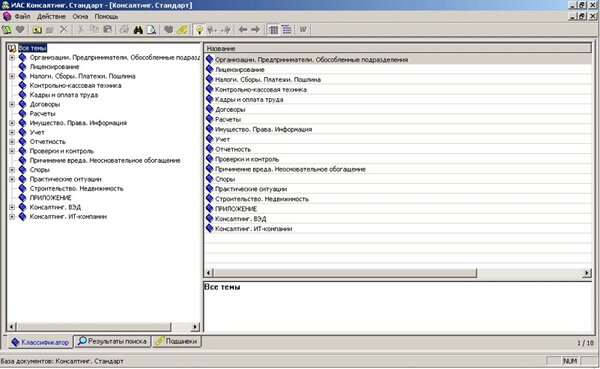Select Организации row in the right list

click(x=398, y=59)
